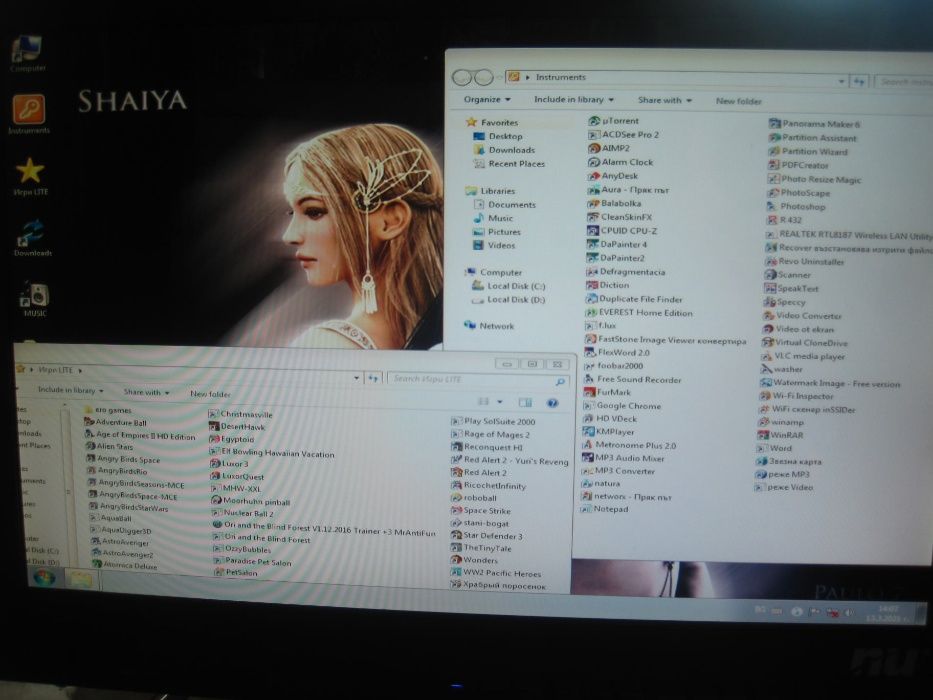Image resolution: width=933 pixels, height=700 pixels.
Task: Expand address bar history dropdown in Instruments window
Action: point(841,81)
